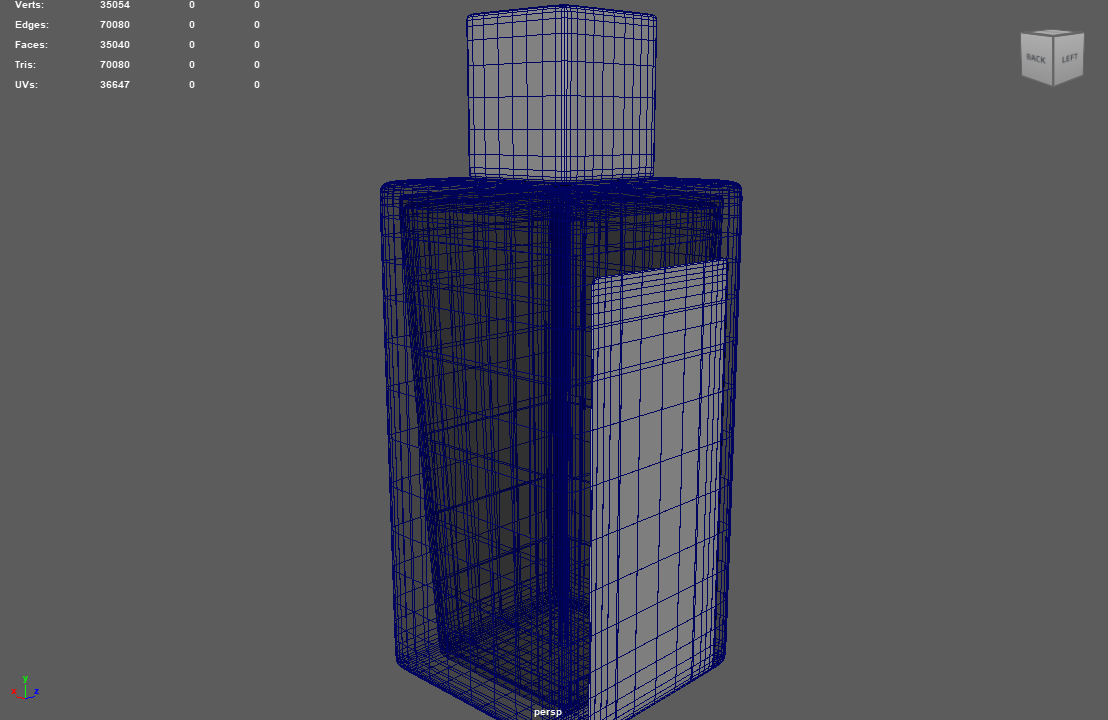Select the flat label panel on the bottle
The height and width of the screenshot is (720, 1108).
pos(657,488)
